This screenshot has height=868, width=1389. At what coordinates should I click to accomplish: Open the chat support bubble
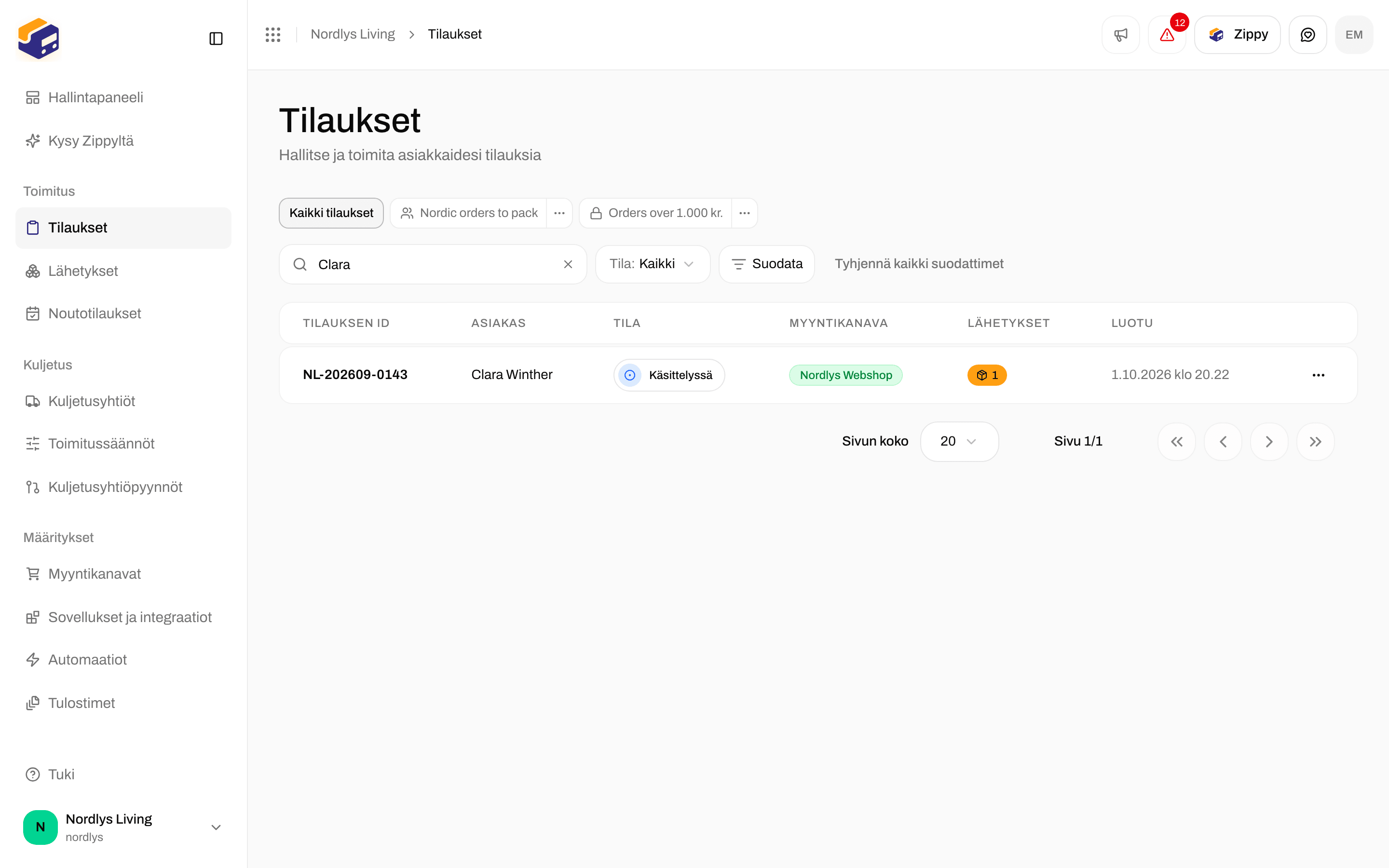point(1307,34)
